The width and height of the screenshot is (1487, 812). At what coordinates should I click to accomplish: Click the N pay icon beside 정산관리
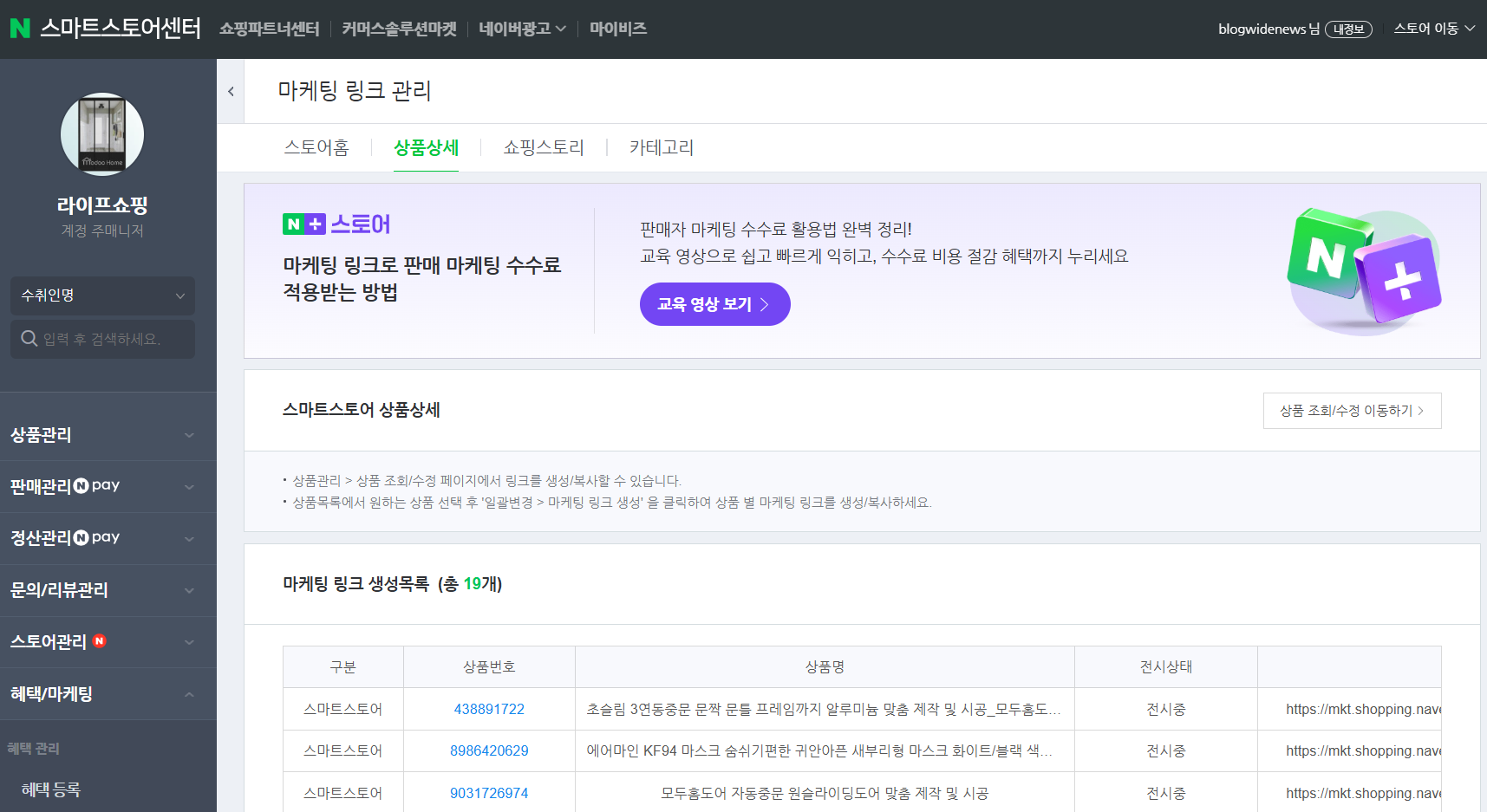click(x=96, y=537)
